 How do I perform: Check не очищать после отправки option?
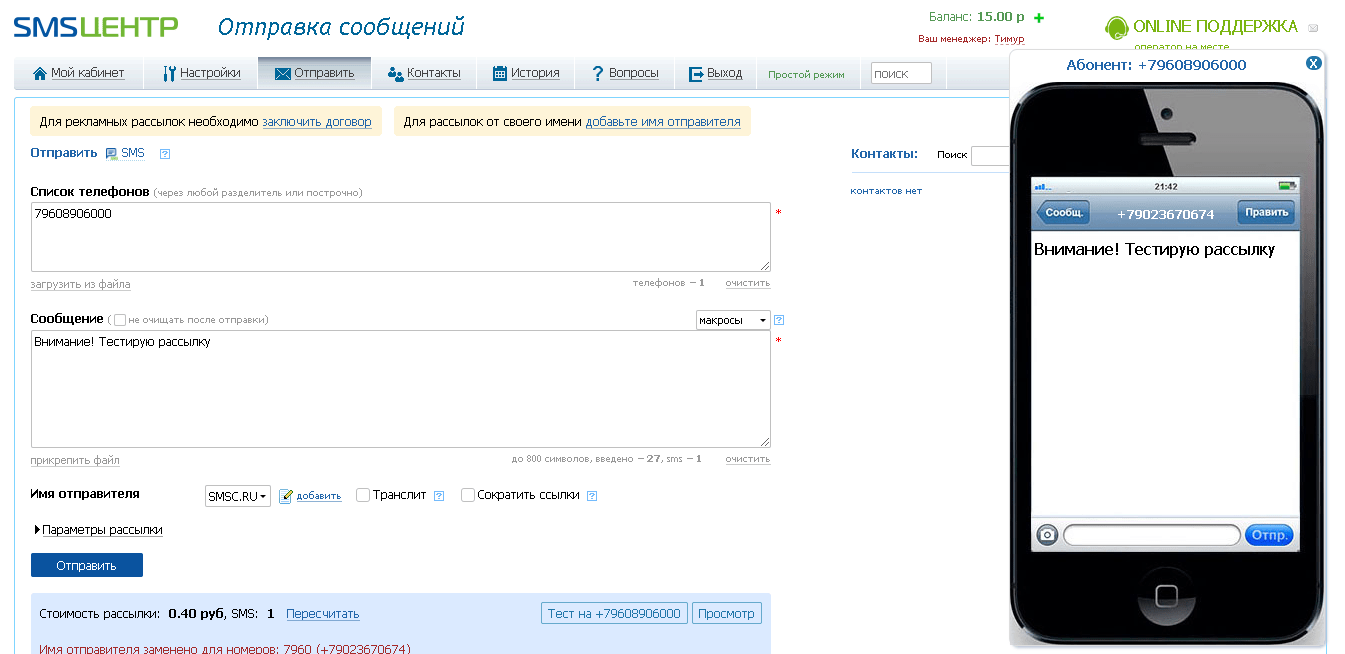(120, 320)
